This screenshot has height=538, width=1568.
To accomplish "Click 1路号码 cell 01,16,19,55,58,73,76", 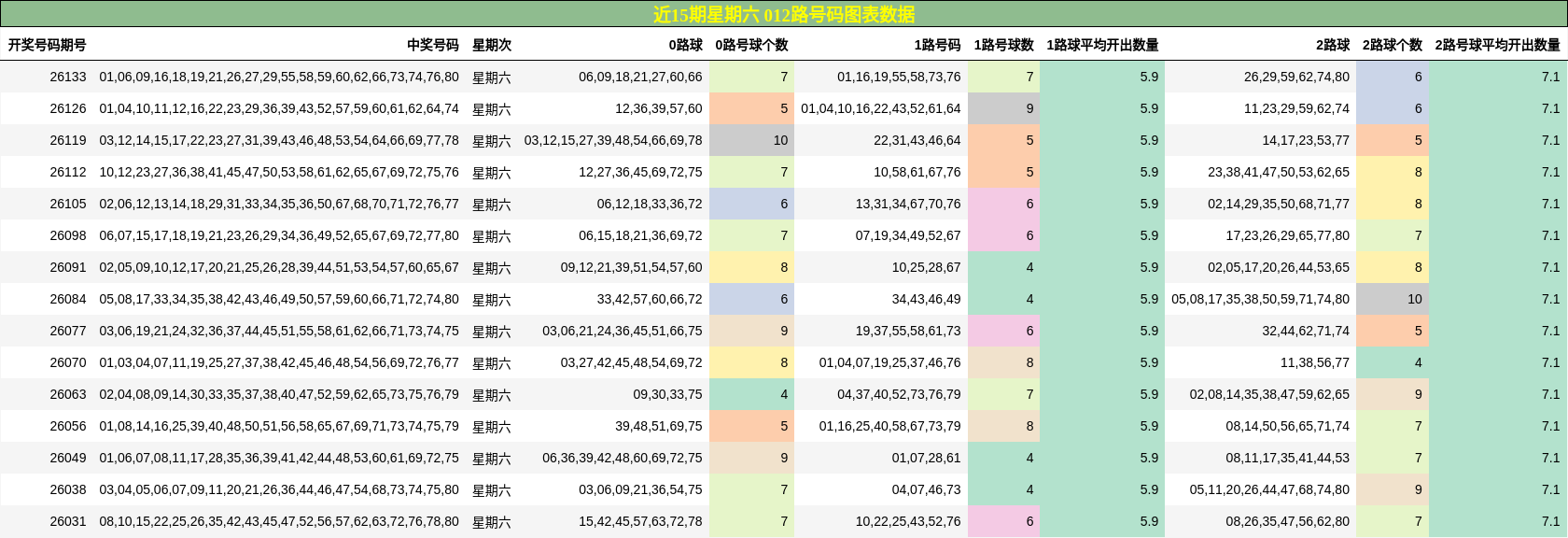I will tap(899, 77).
